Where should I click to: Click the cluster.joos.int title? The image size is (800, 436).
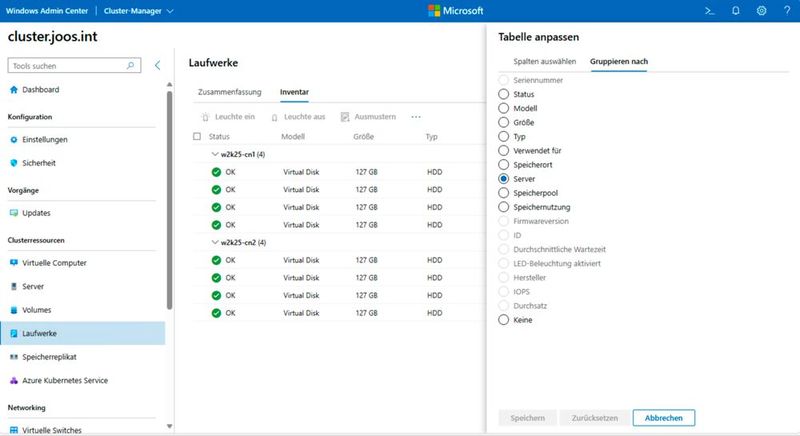[x=53, y=37]
